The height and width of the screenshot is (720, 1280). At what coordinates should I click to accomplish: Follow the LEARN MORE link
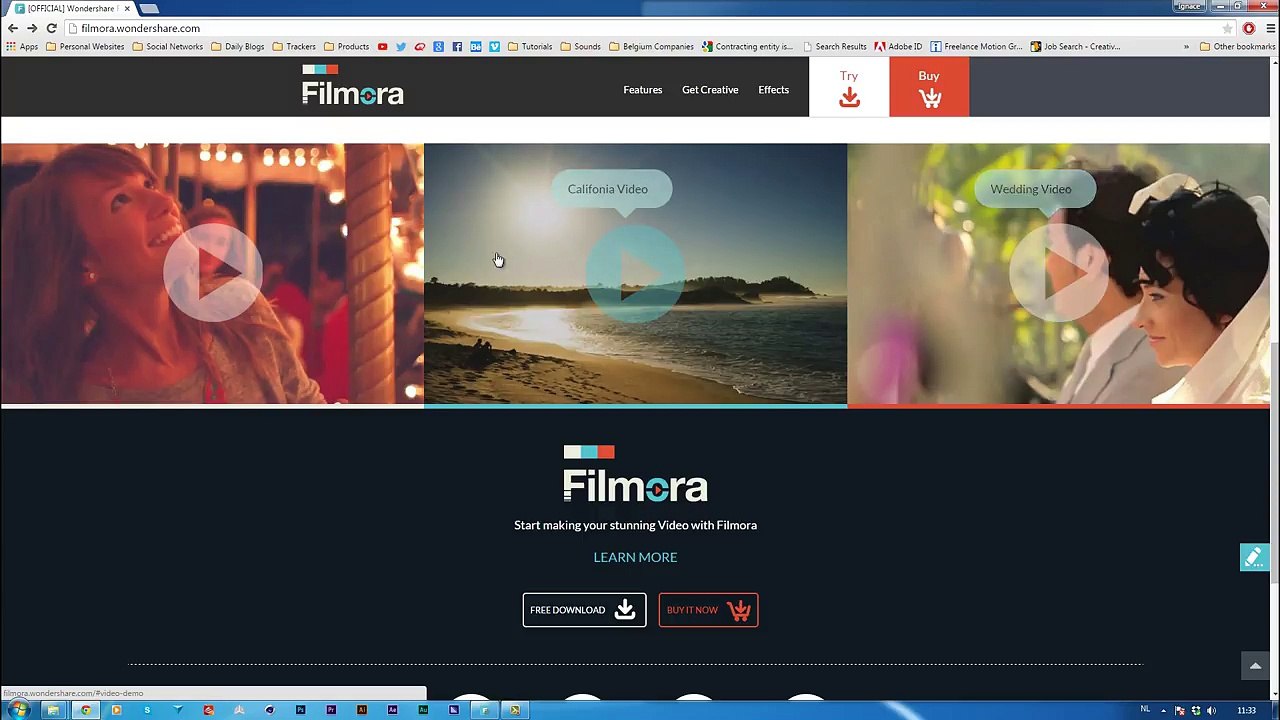[x=635, y=557]
